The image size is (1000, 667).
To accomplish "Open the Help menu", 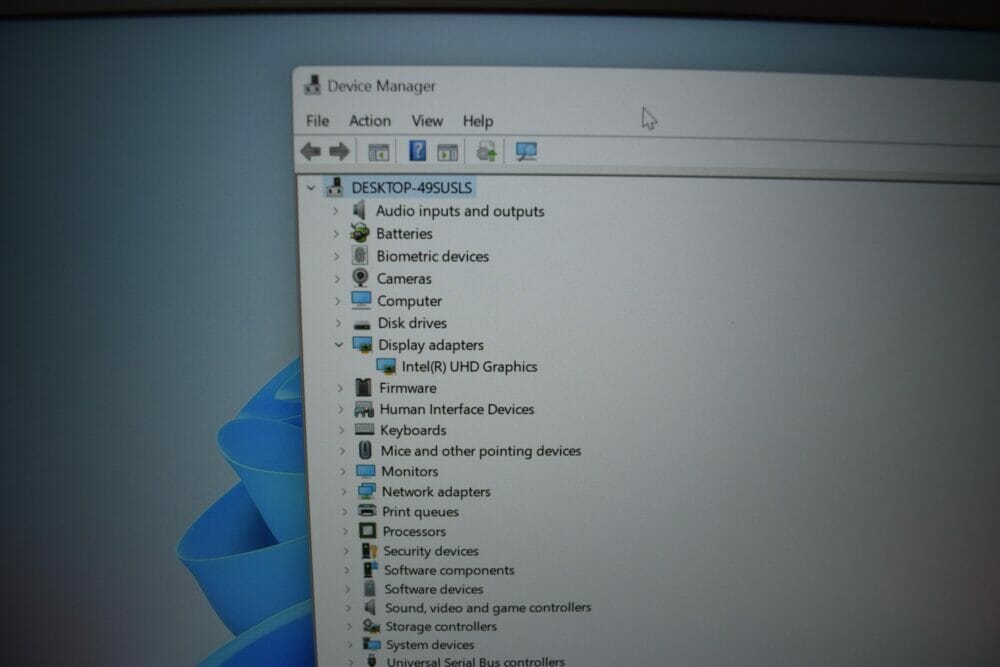I will click(478, 121).
